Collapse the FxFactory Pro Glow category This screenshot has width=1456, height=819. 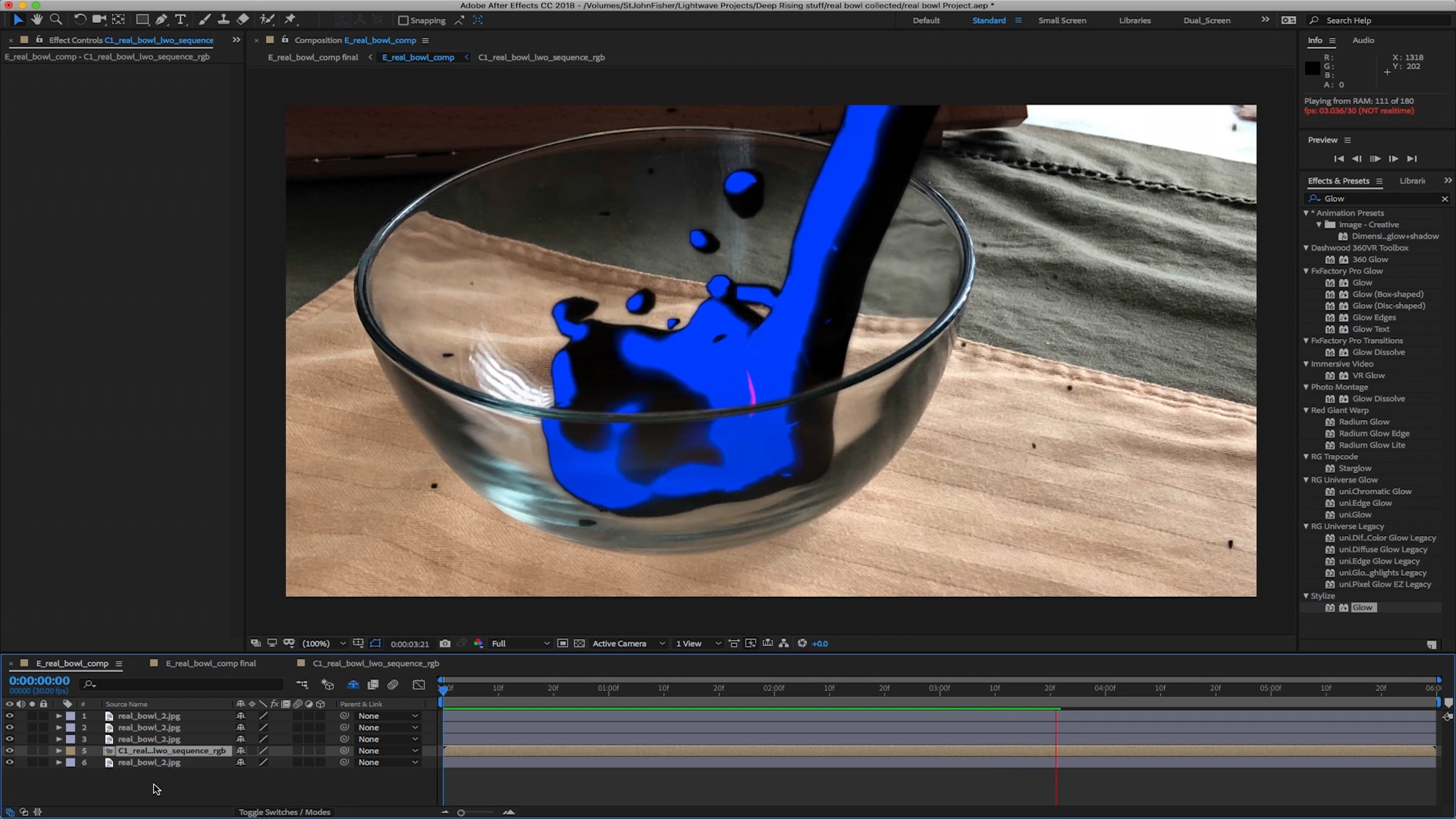click(x=1306, y=271)
